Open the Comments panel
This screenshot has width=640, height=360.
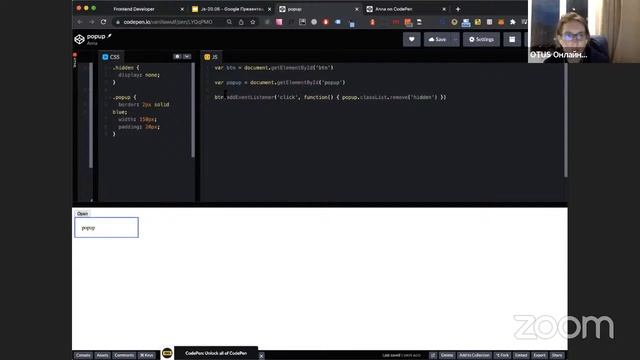[124, 355]
